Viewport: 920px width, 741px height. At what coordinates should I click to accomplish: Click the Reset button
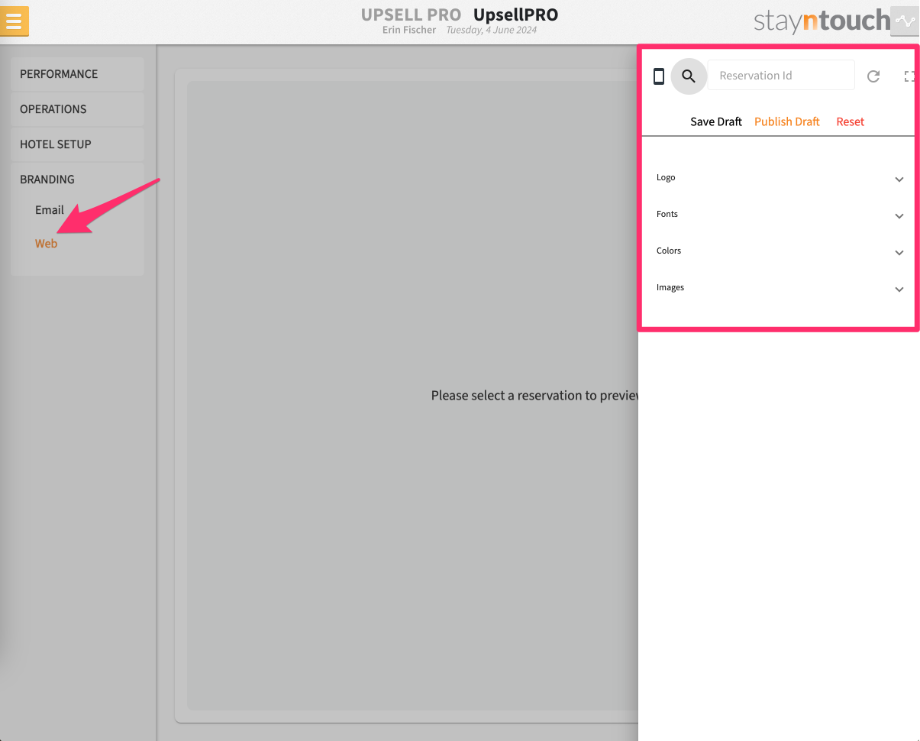coord(850,121)
